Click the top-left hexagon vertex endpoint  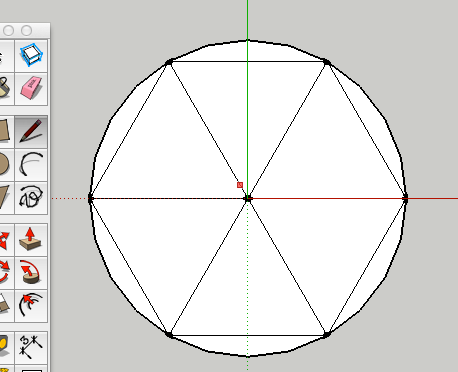coord(169,62)
